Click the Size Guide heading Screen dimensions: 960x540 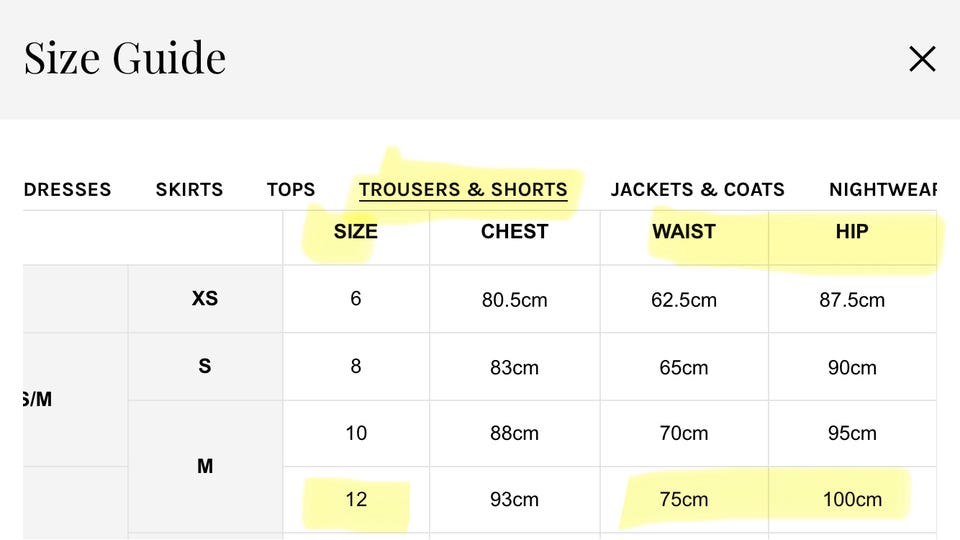(x=125, y=58)
